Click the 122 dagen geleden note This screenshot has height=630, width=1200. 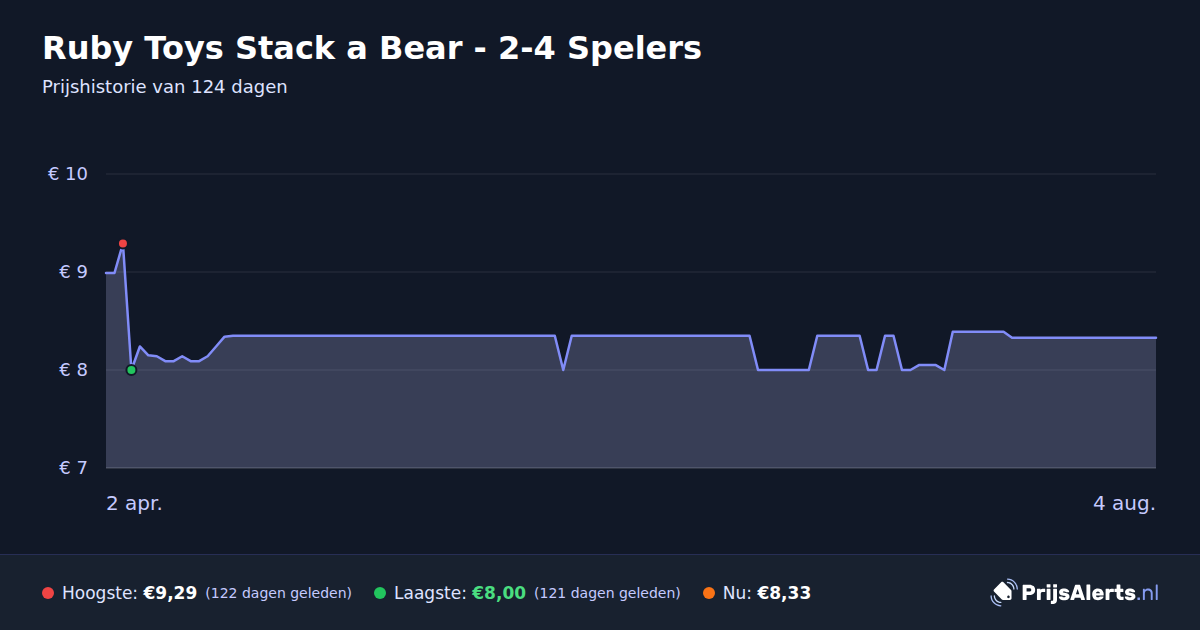tap(279, 593)
